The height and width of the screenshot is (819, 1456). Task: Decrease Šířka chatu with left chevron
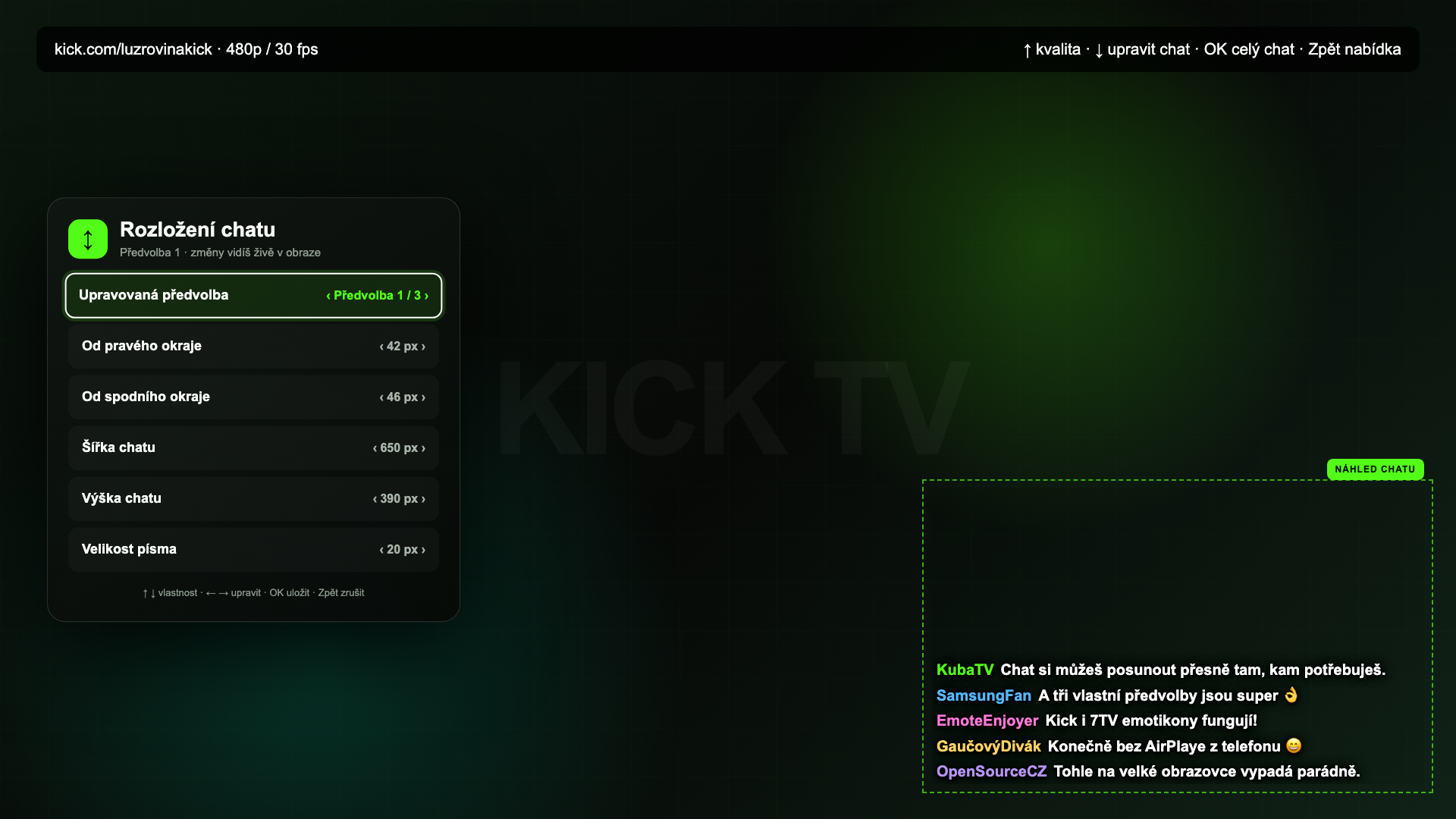pos(375,448)
